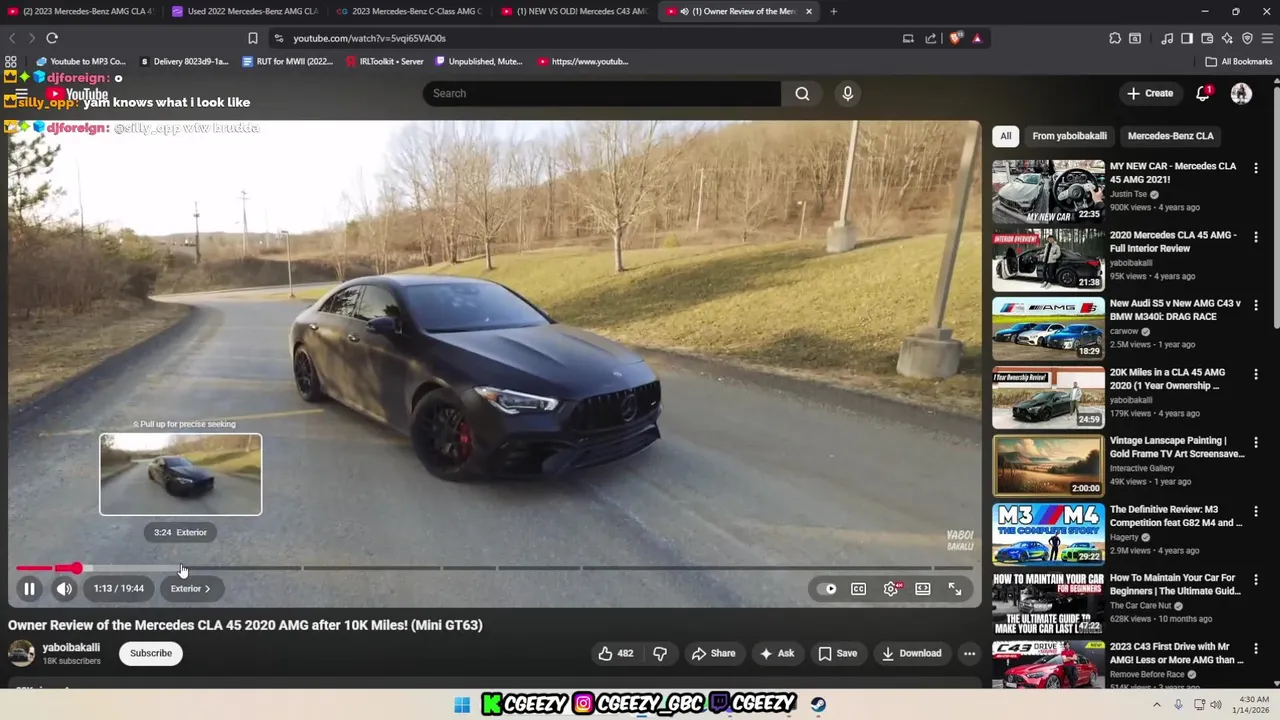The width and height of the screenshot is (1280, 720).
Task: Select the All filter chip
Action: (x=1005, y=136)
